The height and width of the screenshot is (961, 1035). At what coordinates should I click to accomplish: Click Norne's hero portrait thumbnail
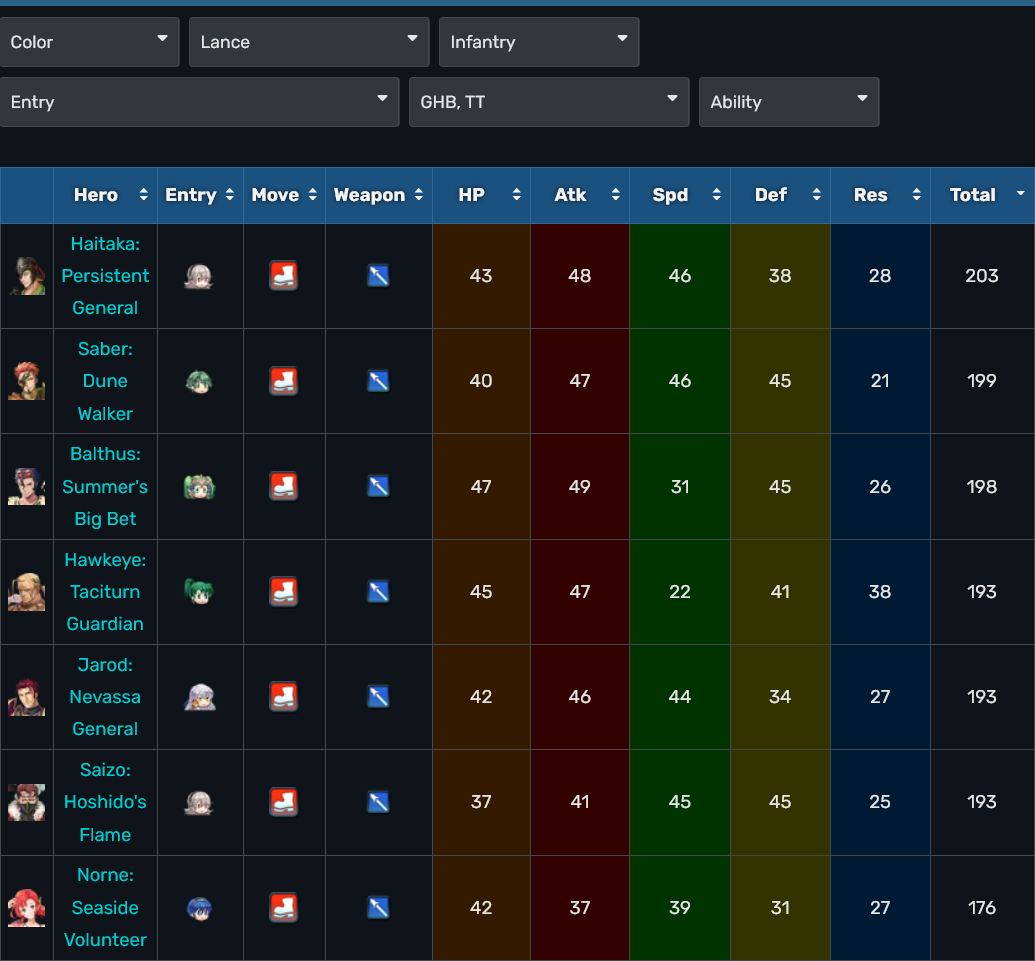(26, 908)
